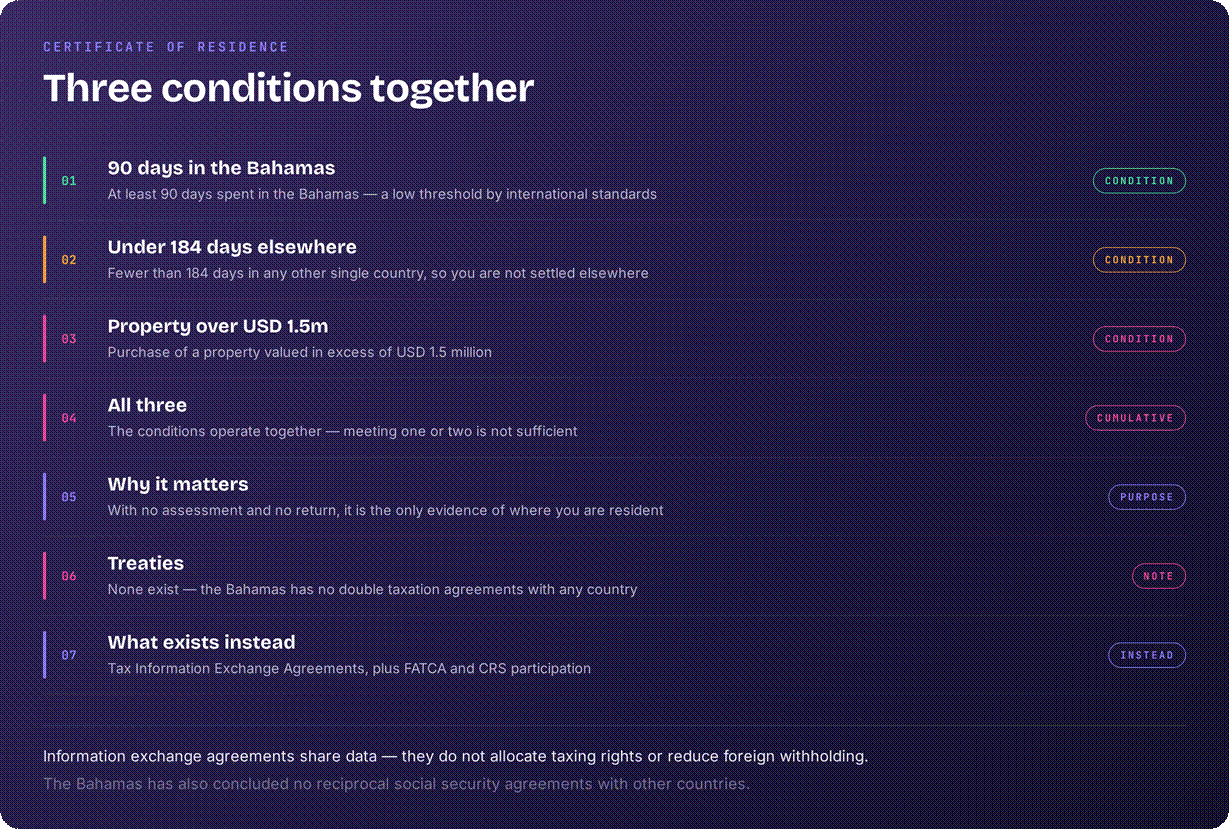Viewport: 1229px width, 829px height.
Task: Open the 'Treaties' row title
Action: (146, 563)
